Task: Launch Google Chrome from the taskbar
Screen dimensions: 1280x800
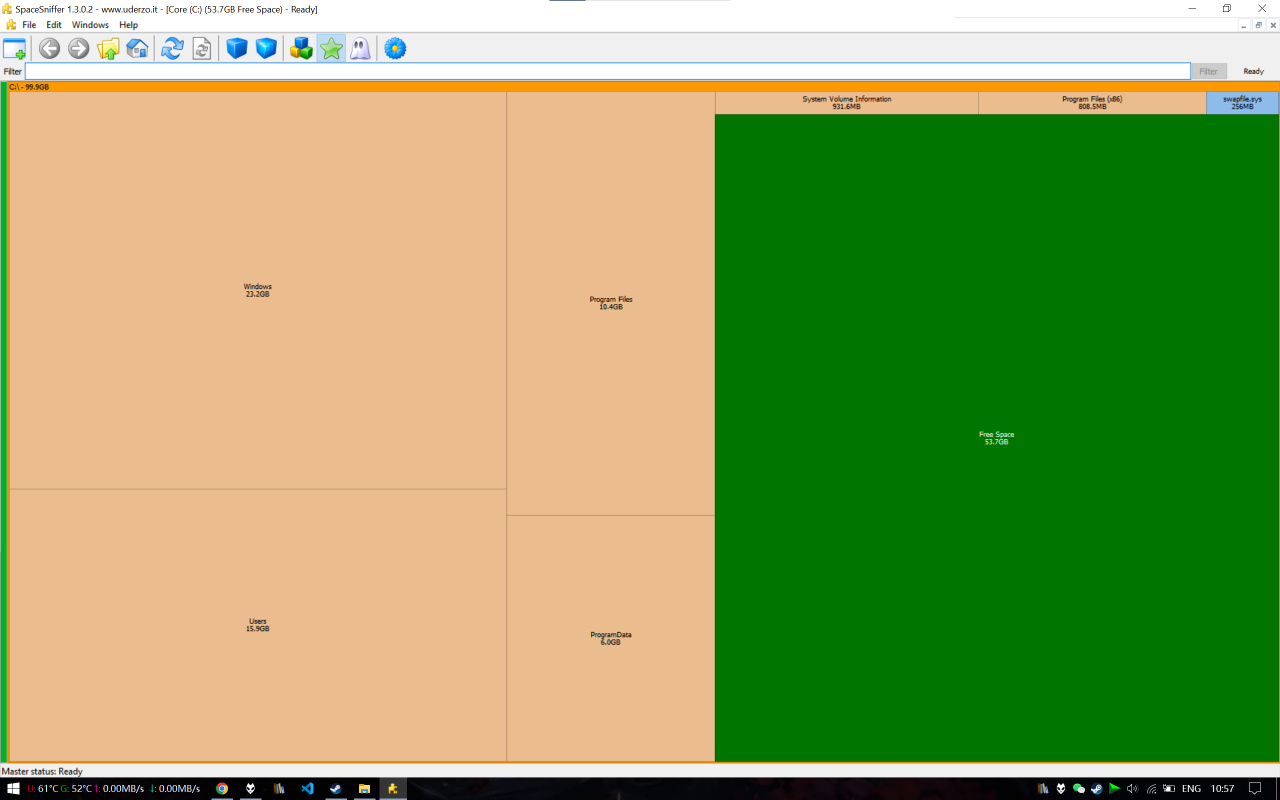Action: coord(222,789)
